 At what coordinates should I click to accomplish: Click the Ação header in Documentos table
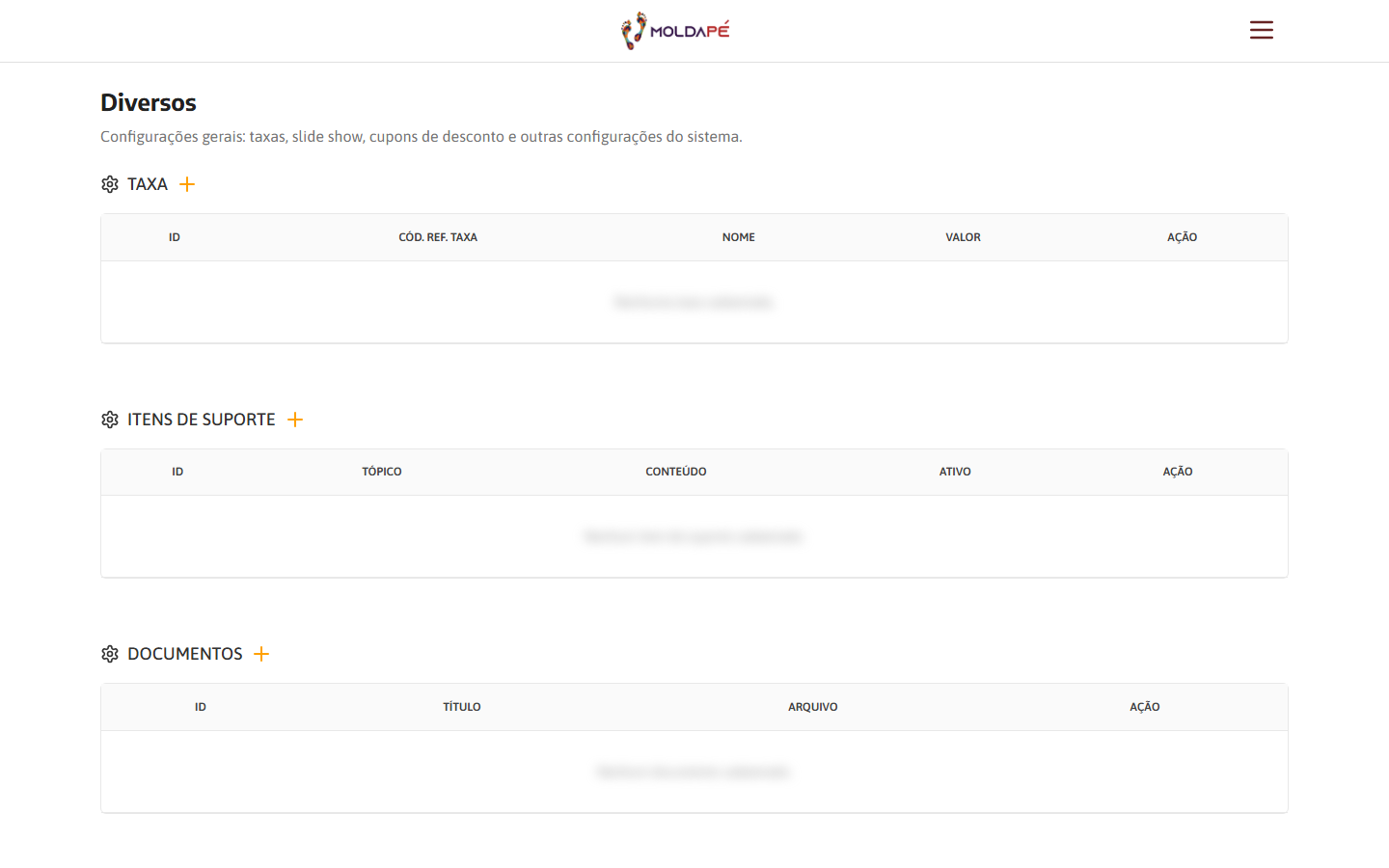[x=1145, y=707]
